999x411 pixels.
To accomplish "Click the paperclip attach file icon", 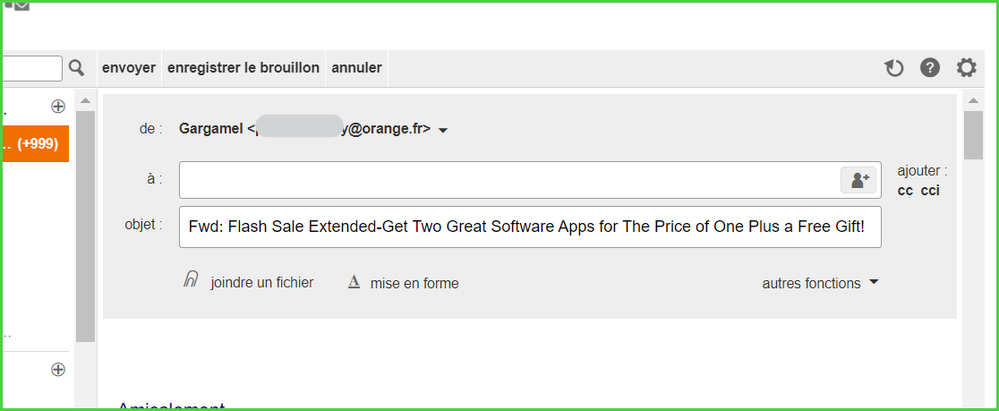I will pos(190,282).
